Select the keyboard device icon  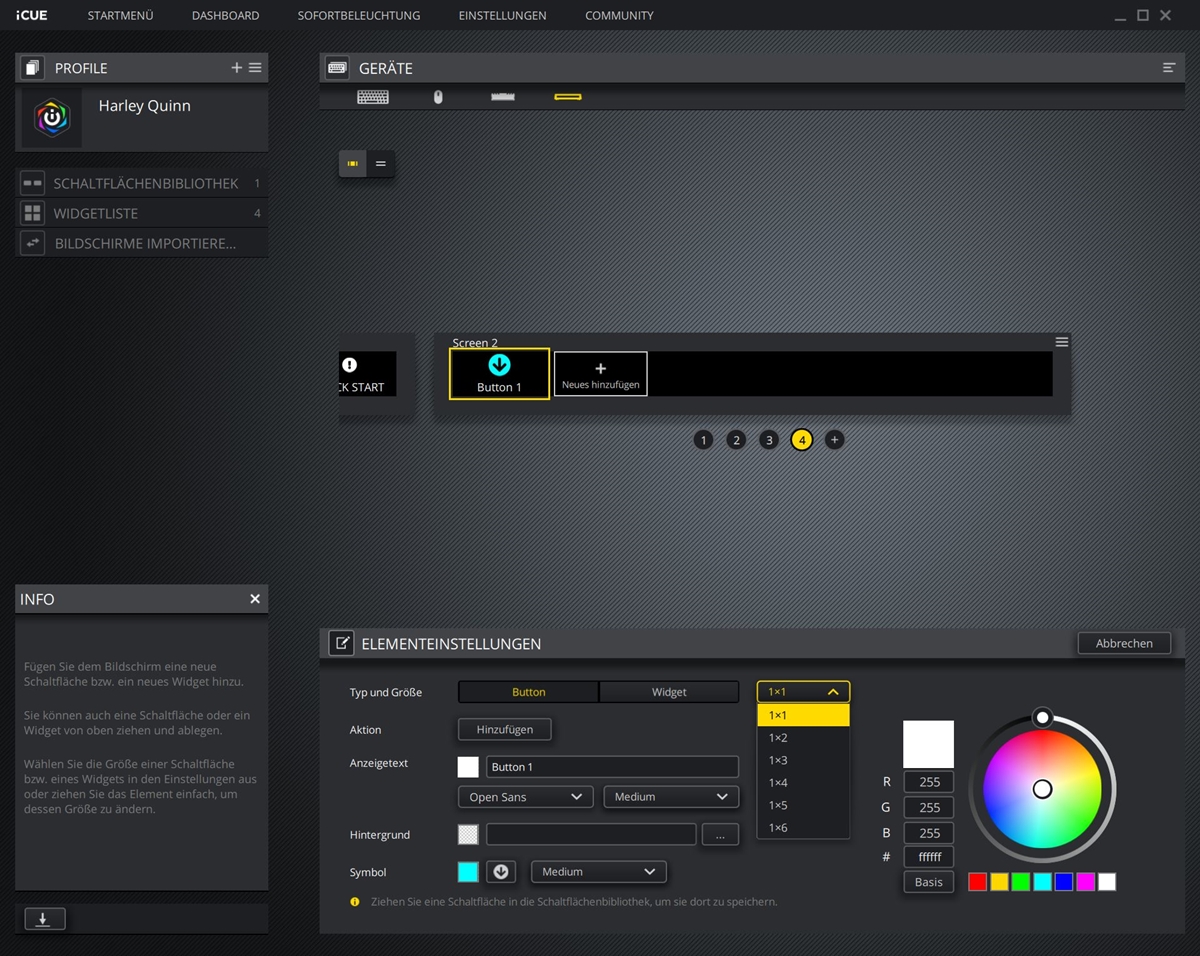(373, 97)
